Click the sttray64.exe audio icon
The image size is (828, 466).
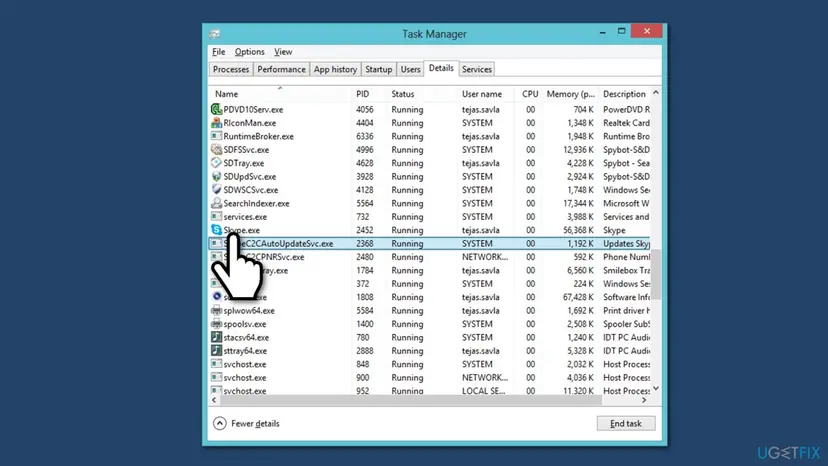(x=216, y=350)
